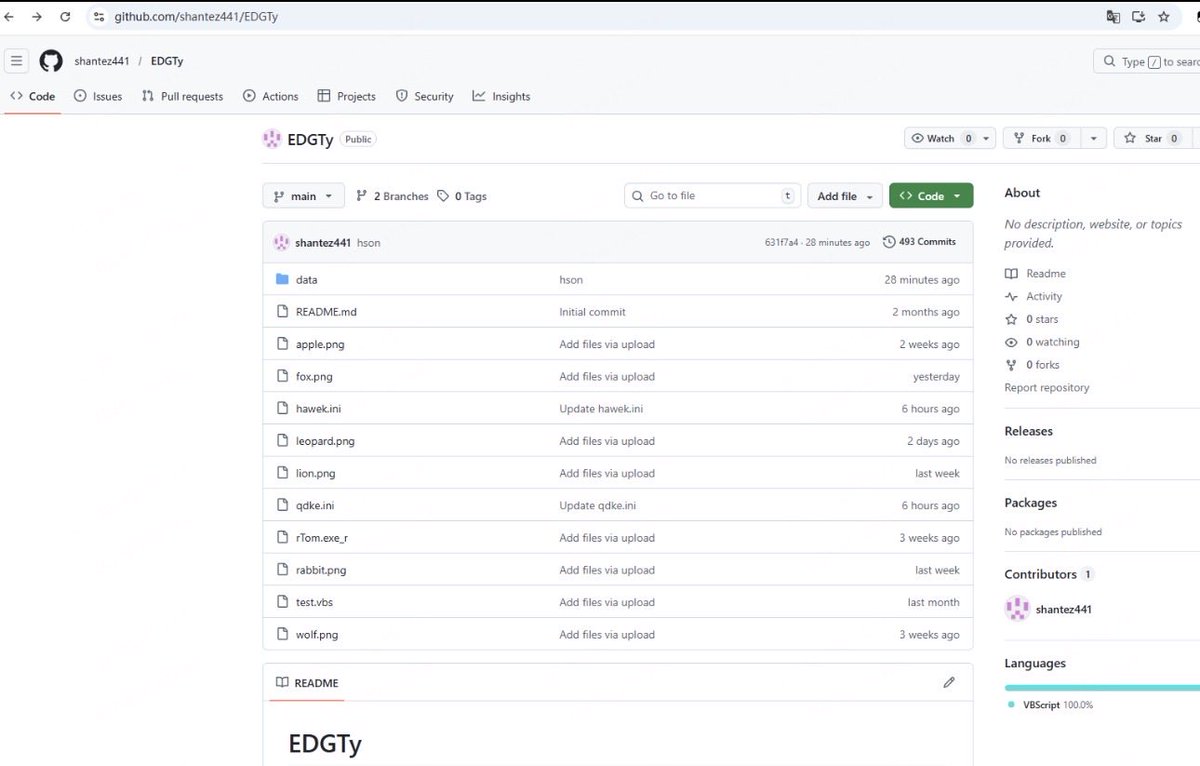Open the leopard.png file

point(325,441)
